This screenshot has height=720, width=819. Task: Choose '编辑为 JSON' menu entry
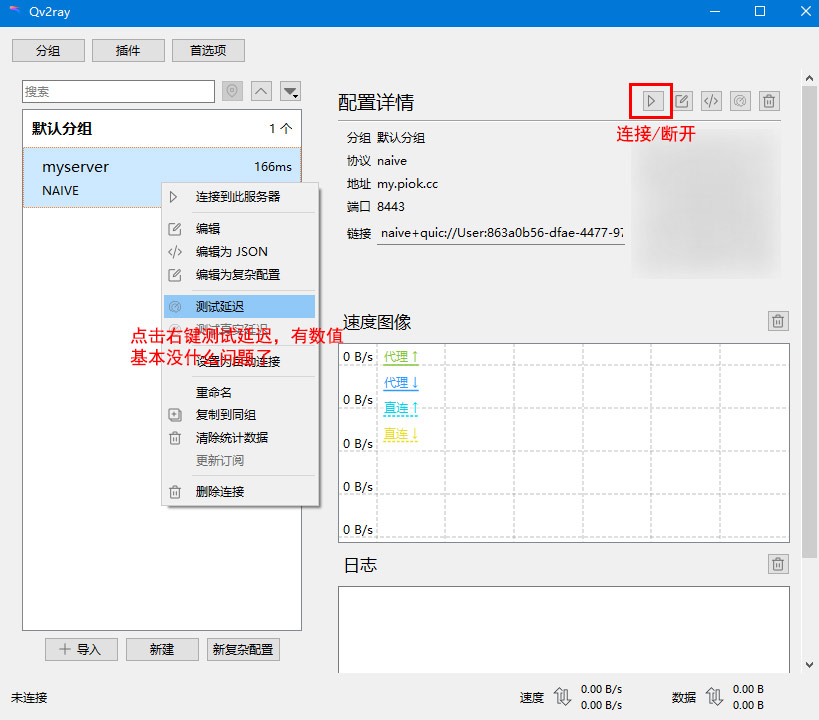(x=240, y=251)
